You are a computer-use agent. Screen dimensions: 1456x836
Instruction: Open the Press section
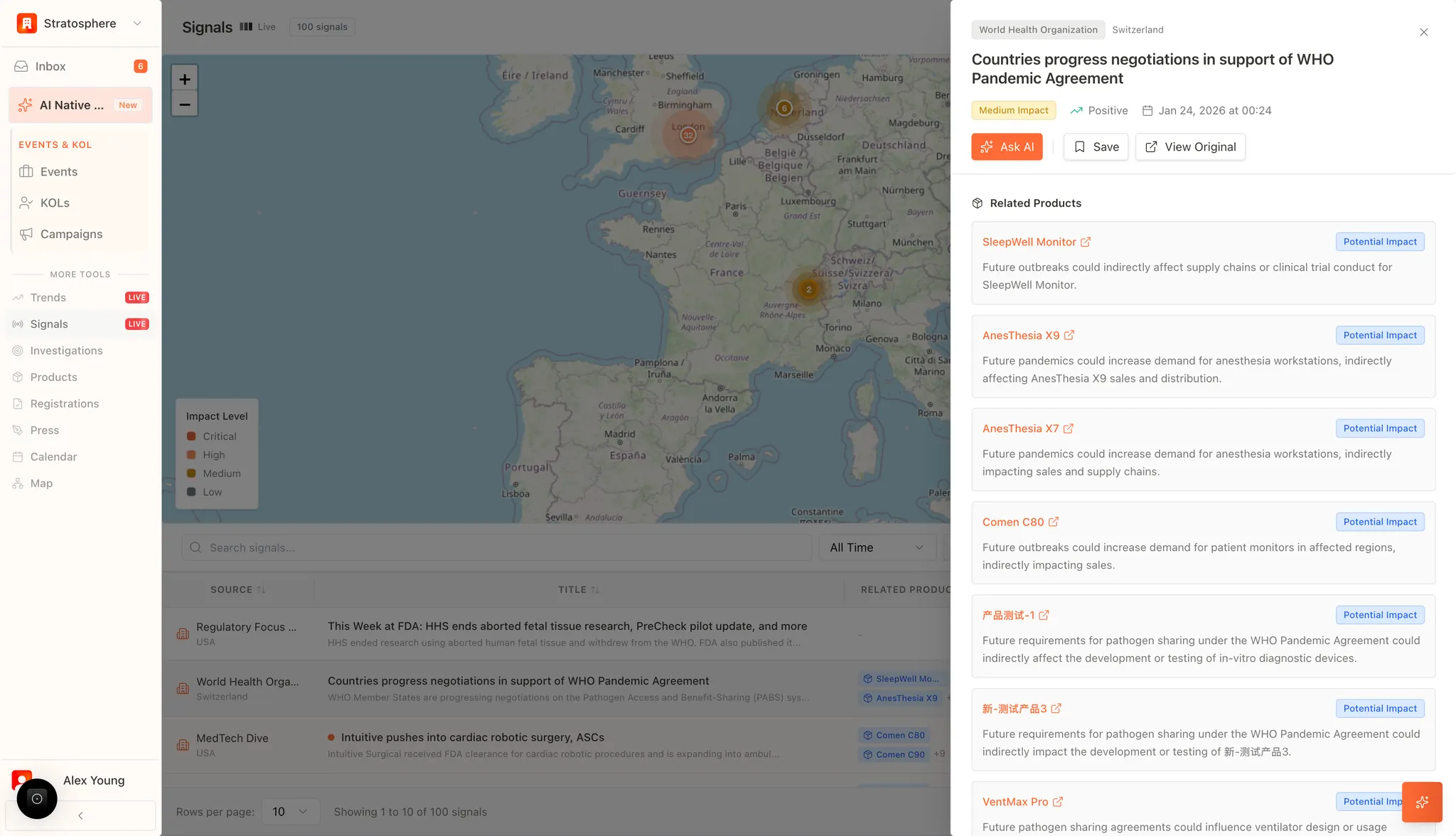(x=45, y=429)
